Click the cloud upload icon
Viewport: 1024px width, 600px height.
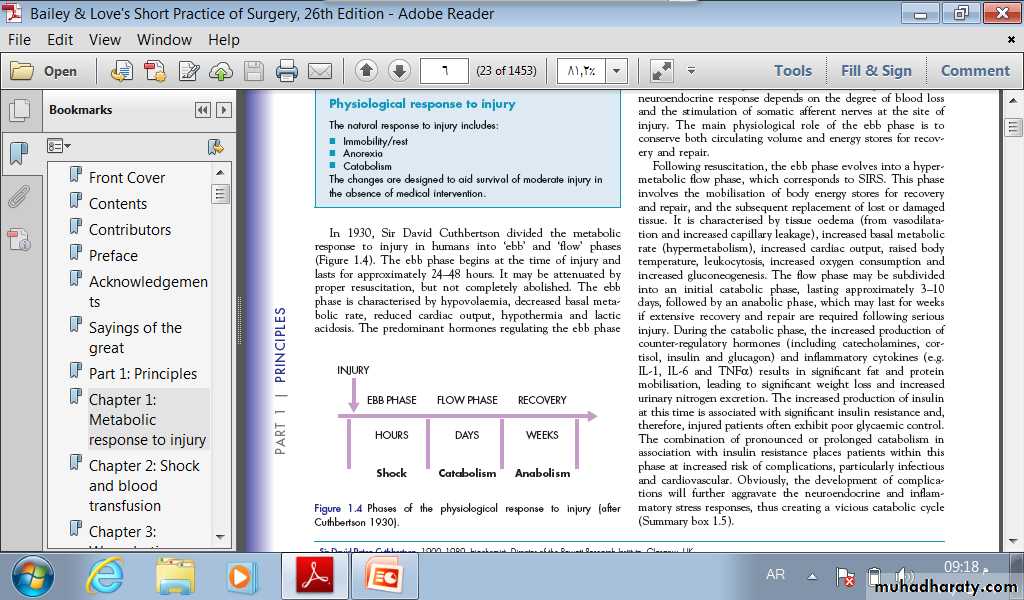222,71
